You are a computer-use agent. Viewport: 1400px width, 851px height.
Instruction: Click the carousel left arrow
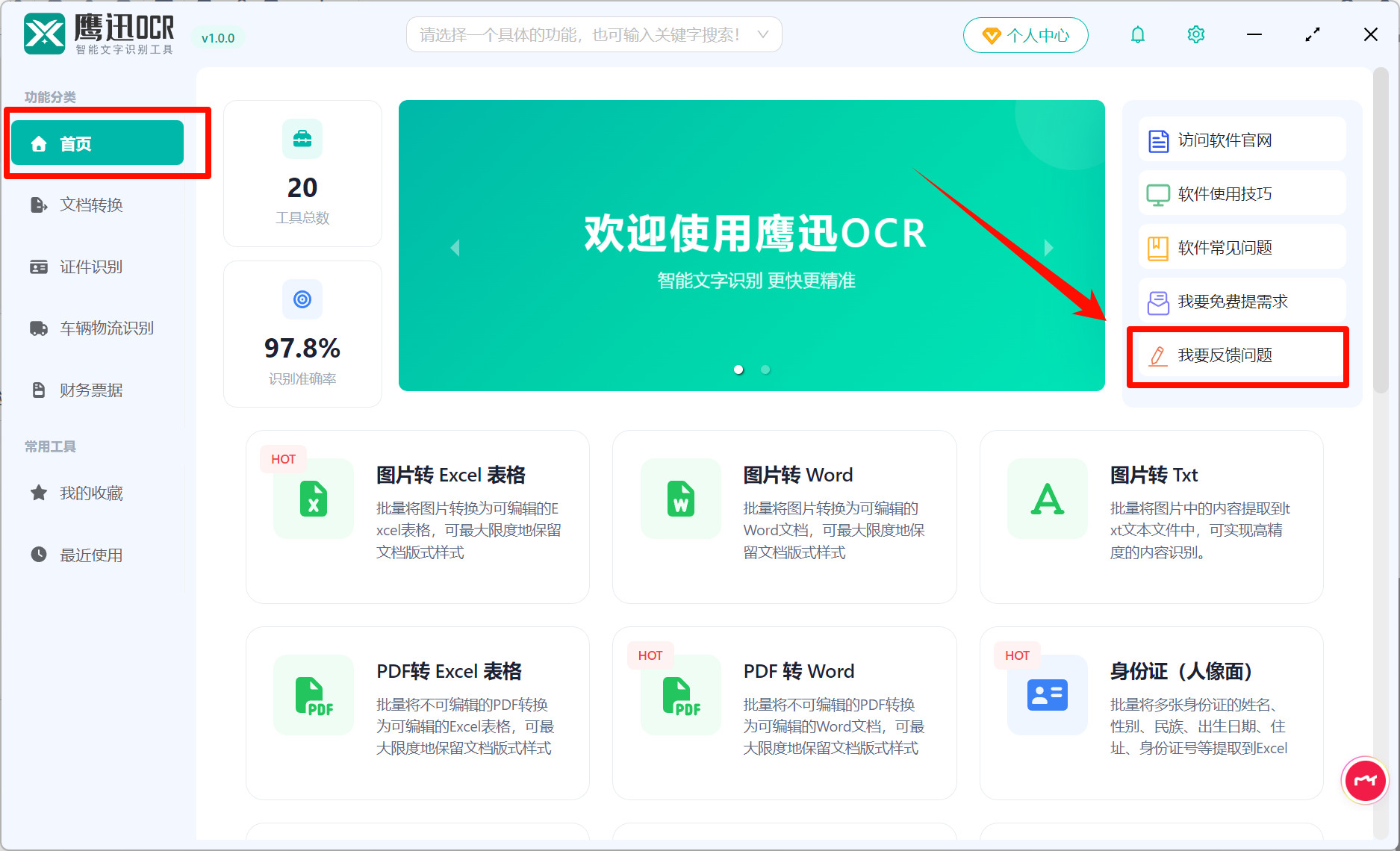[x=455, y=247]
